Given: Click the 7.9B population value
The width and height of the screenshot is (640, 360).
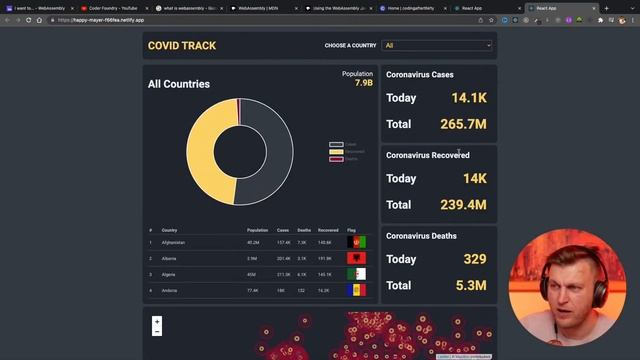Looking at the screenshot, I should coord(364,83).
